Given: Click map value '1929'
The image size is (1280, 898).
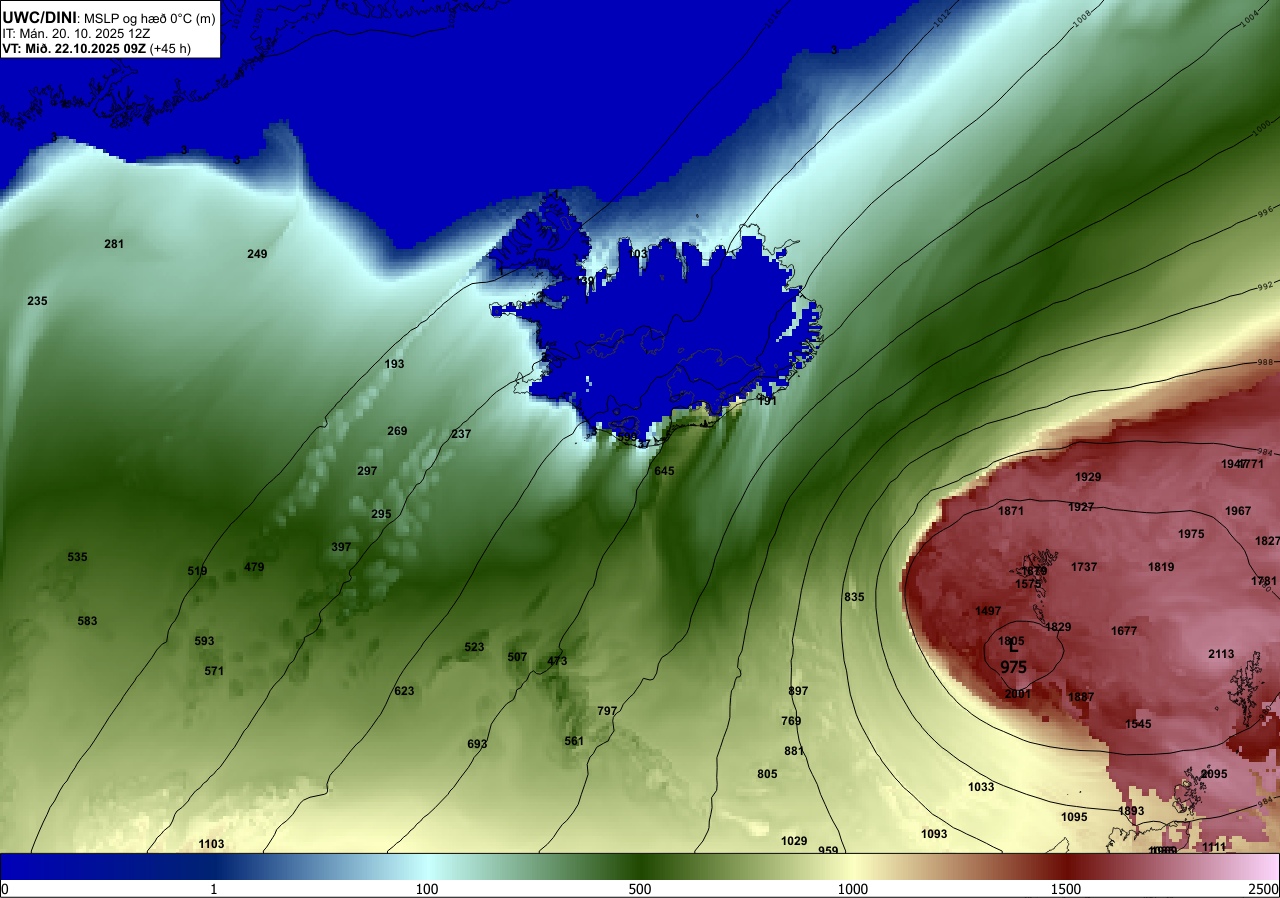Looking at the screenshot, I should point(1088,477).
